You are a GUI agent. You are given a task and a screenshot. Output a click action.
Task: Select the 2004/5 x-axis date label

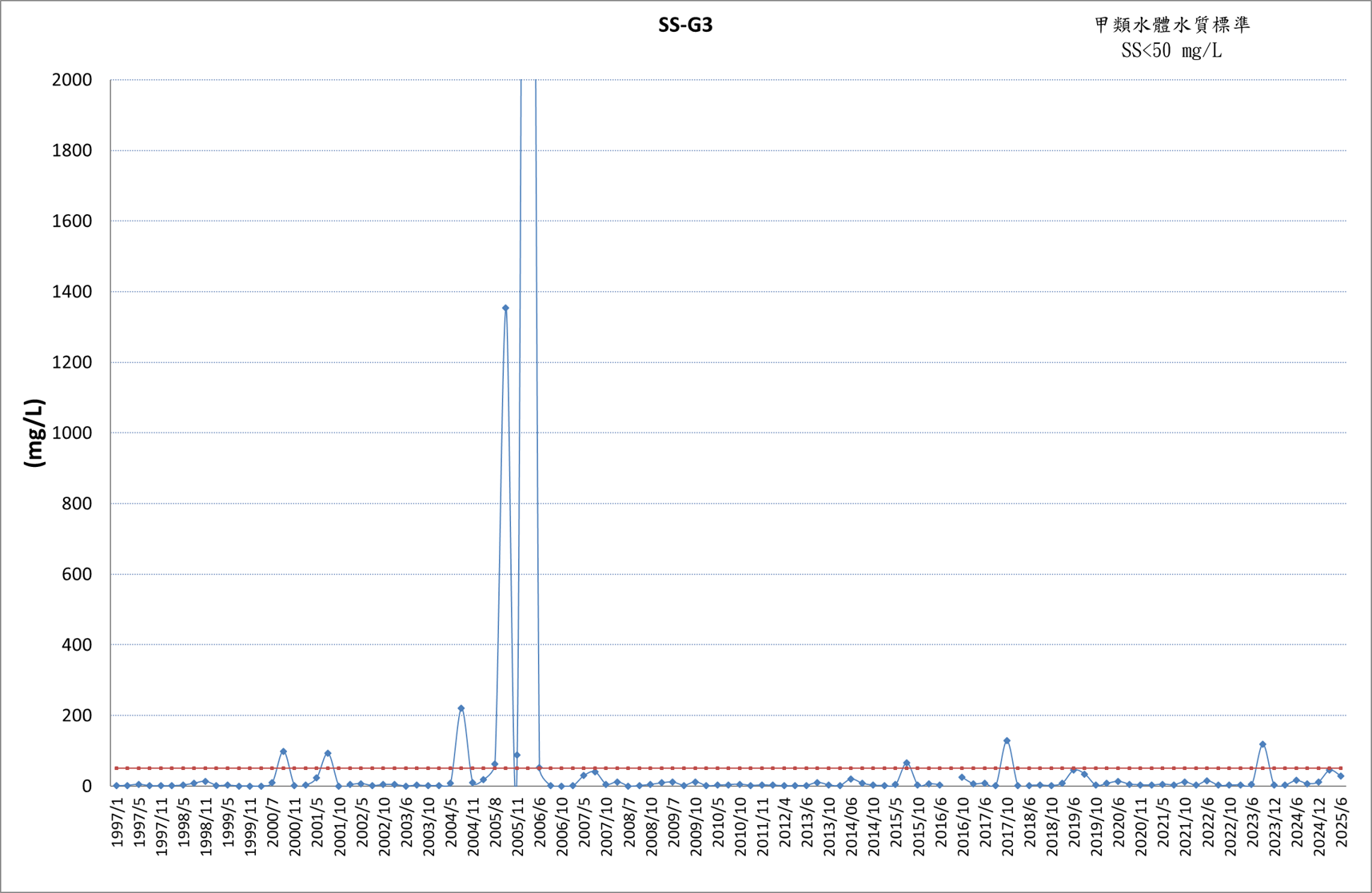452,821
